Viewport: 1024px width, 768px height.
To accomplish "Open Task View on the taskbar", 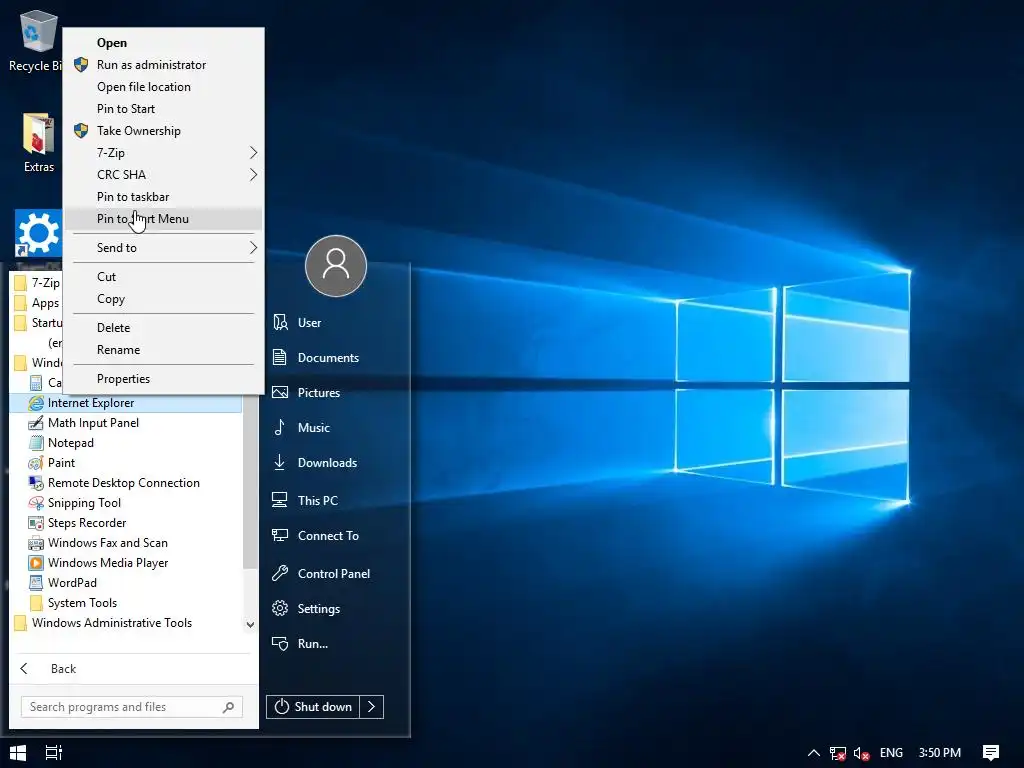I will click(x=54, y=752).
